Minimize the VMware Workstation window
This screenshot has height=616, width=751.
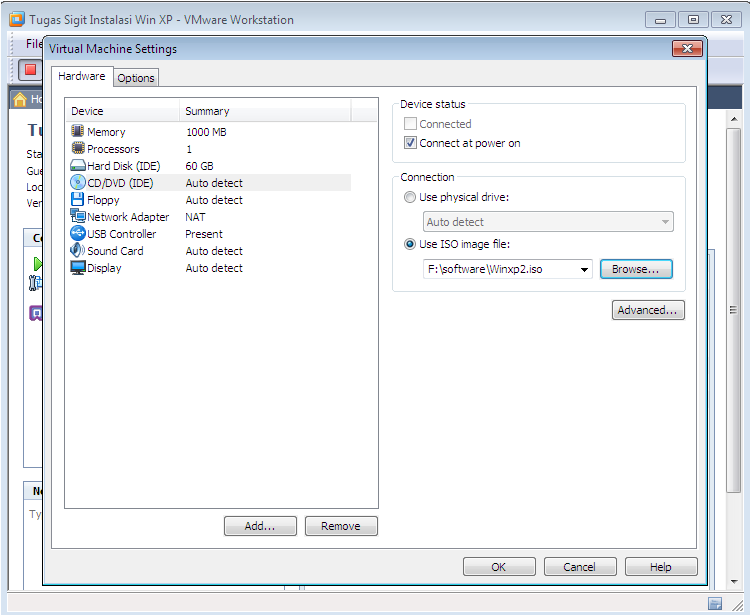click(660, 20)
